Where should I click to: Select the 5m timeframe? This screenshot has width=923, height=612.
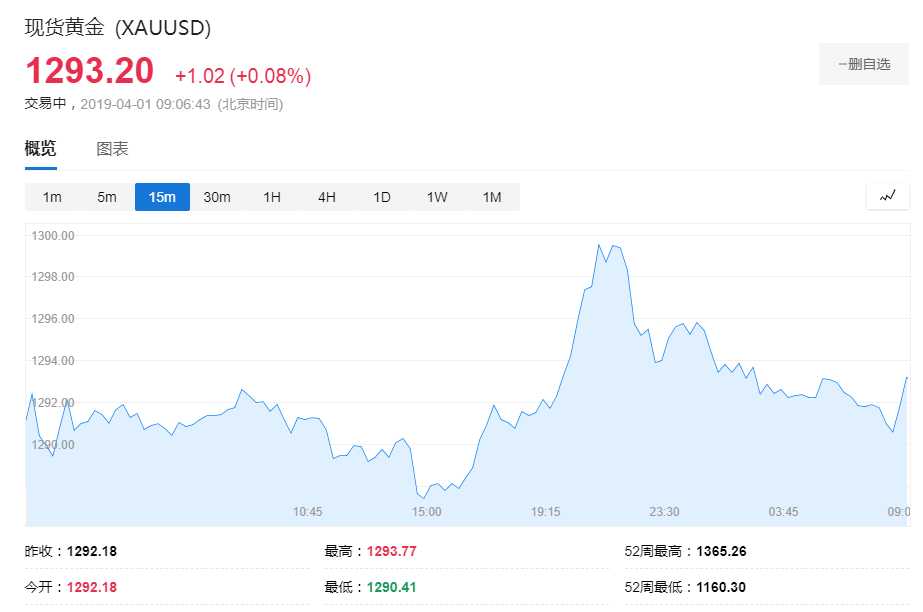107,197
